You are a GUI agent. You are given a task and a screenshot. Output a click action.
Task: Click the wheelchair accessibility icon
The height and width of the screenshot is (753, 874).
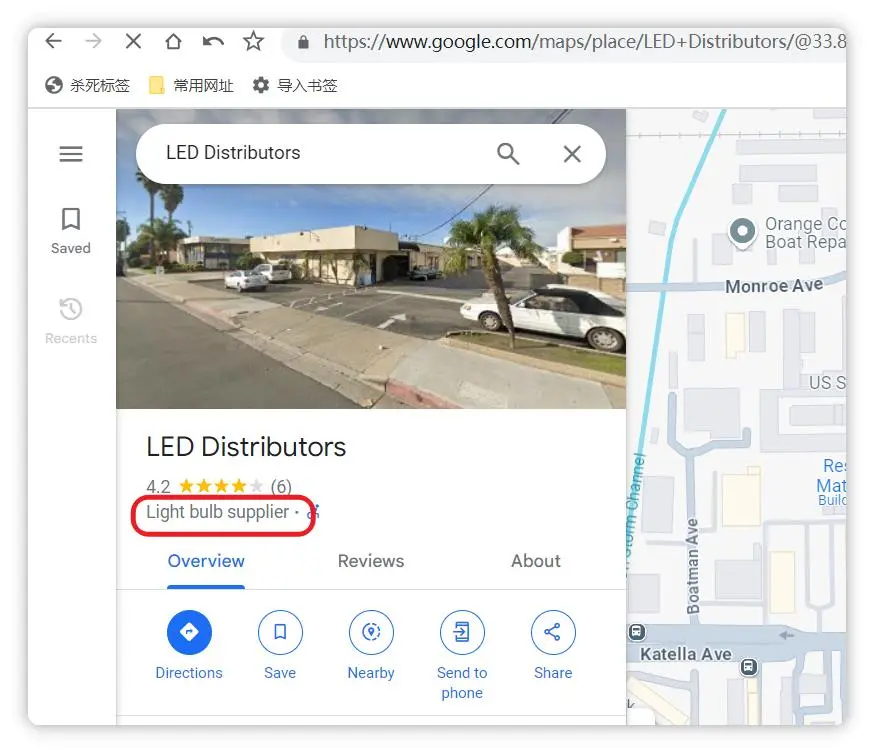[314, 512]
